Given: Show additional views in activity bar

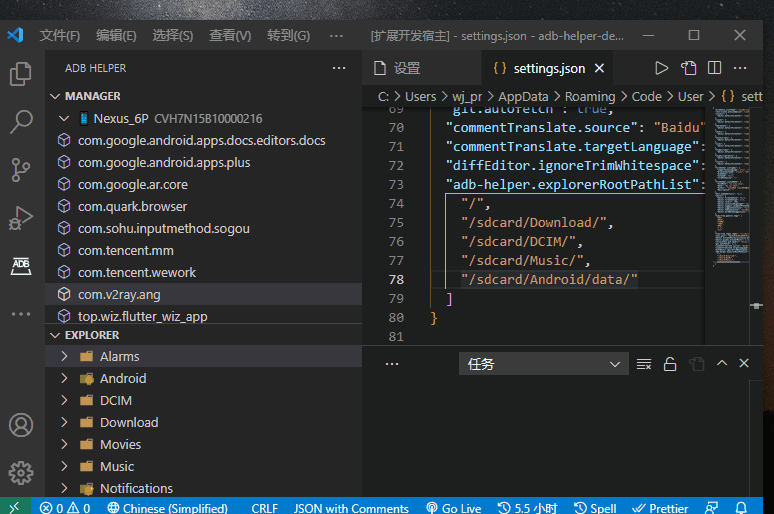Looking at the screenshot, I should pyautogui.click(x=21, y=314).
